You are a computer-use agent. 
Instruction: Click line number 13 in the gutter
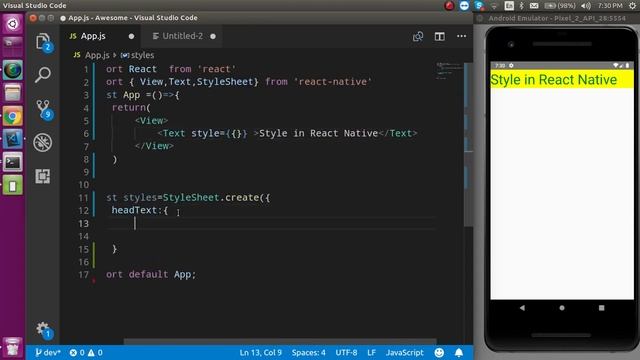[84, 224]
